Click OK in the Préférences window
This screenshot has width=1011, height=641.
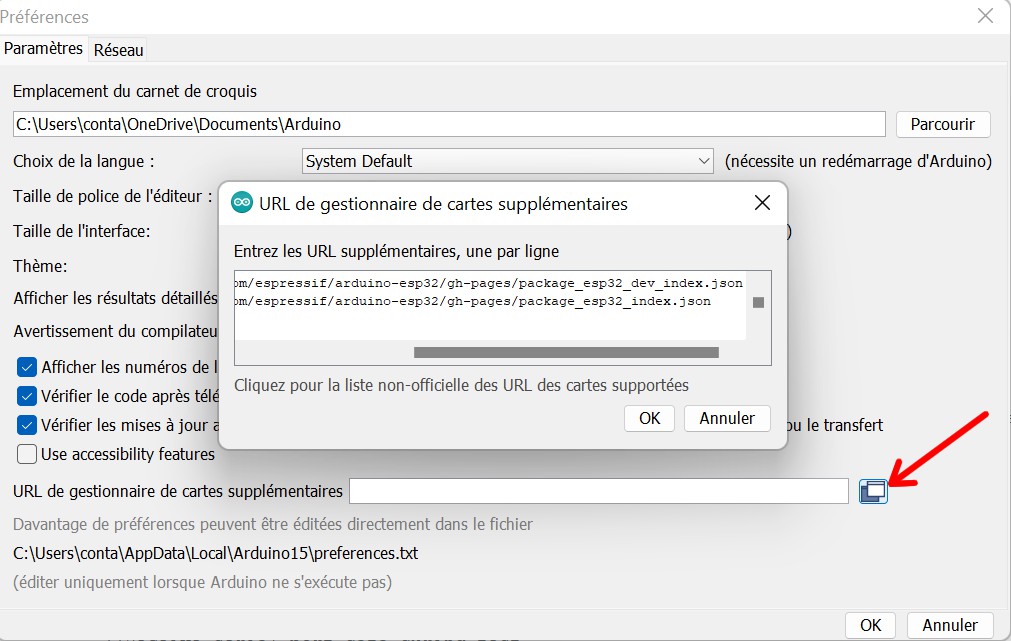tap(870, 625)
